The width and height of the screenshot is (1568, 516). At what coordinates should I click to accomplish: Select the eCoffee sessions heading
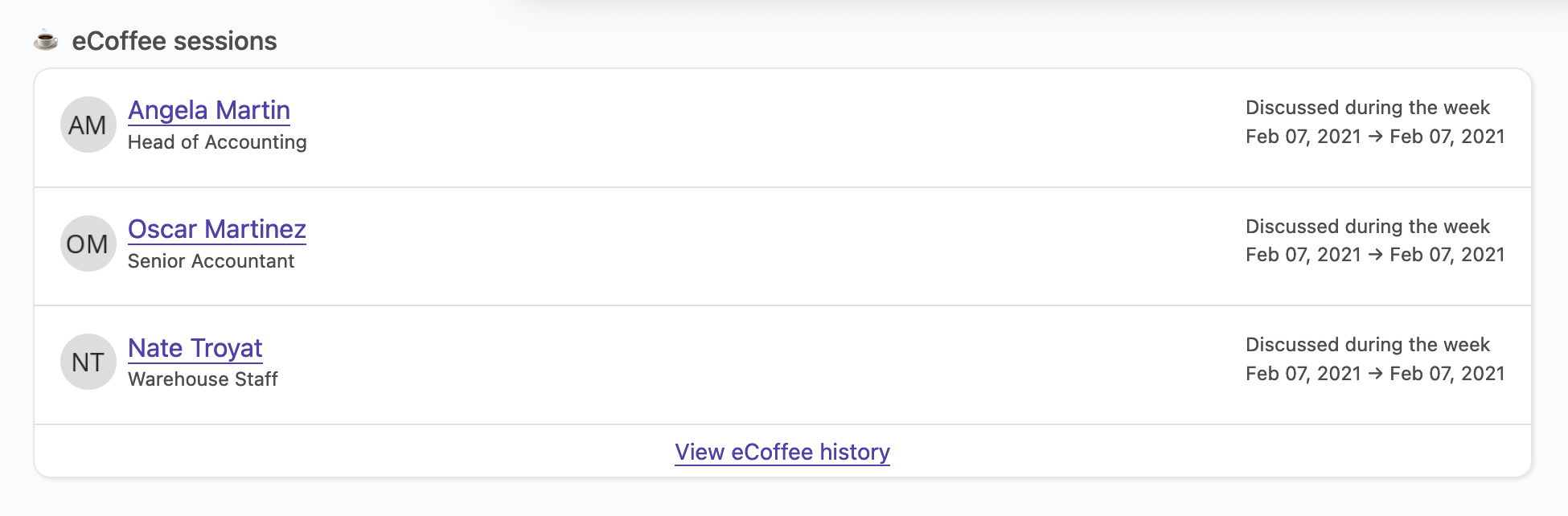pyautogui.click(x=174, y=41)
